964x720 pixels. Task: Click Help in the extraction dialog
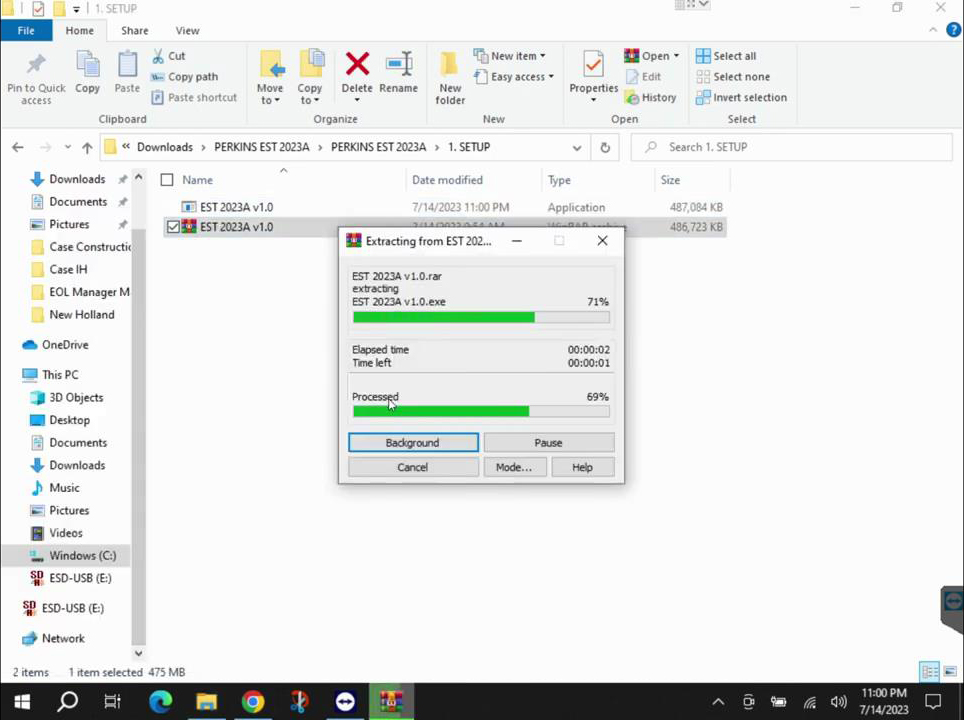pos(583,467)
